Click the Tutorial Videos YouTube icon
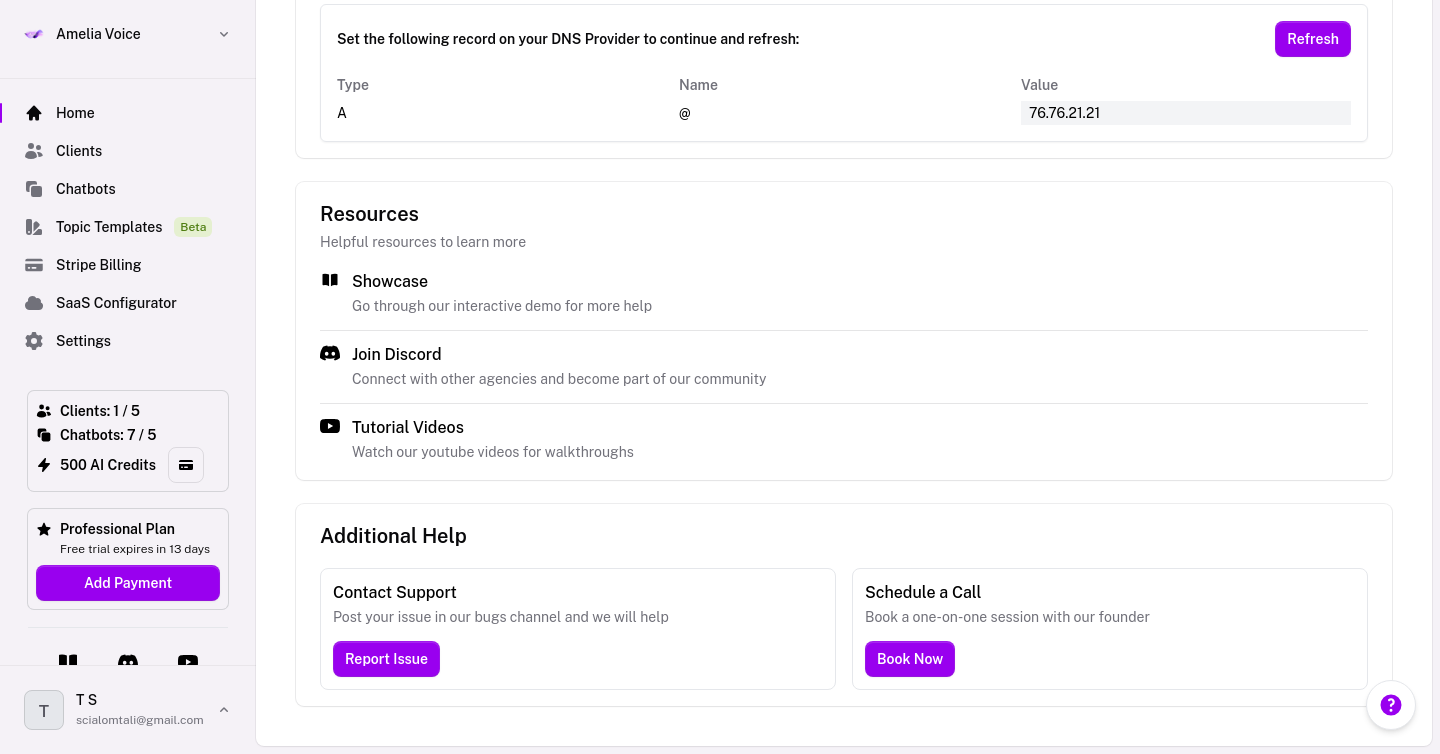1440x754 pixels. point(330,427)
